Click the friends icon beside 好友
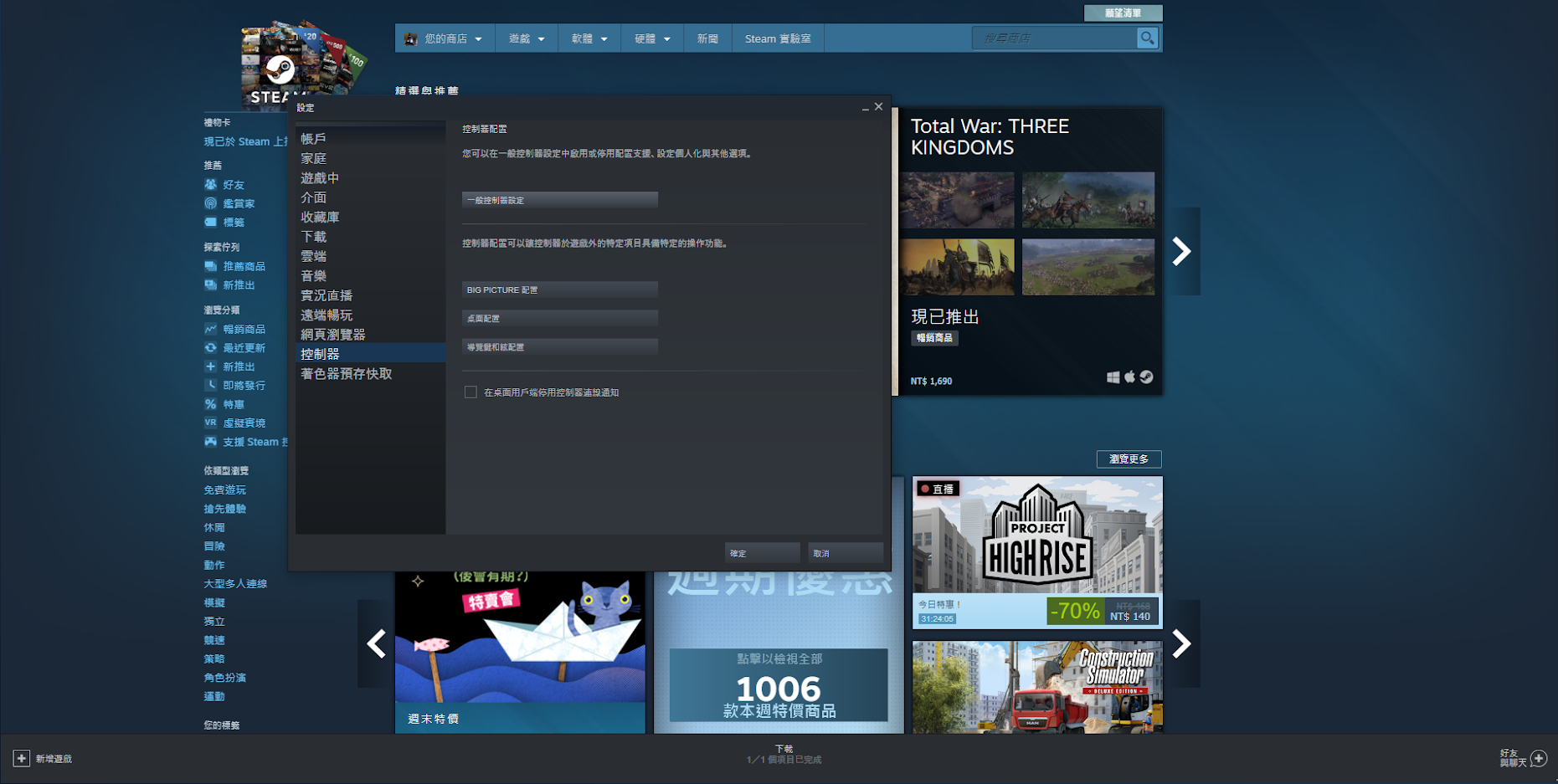This screenshot has height=784, width=1558. click(211, 185)
